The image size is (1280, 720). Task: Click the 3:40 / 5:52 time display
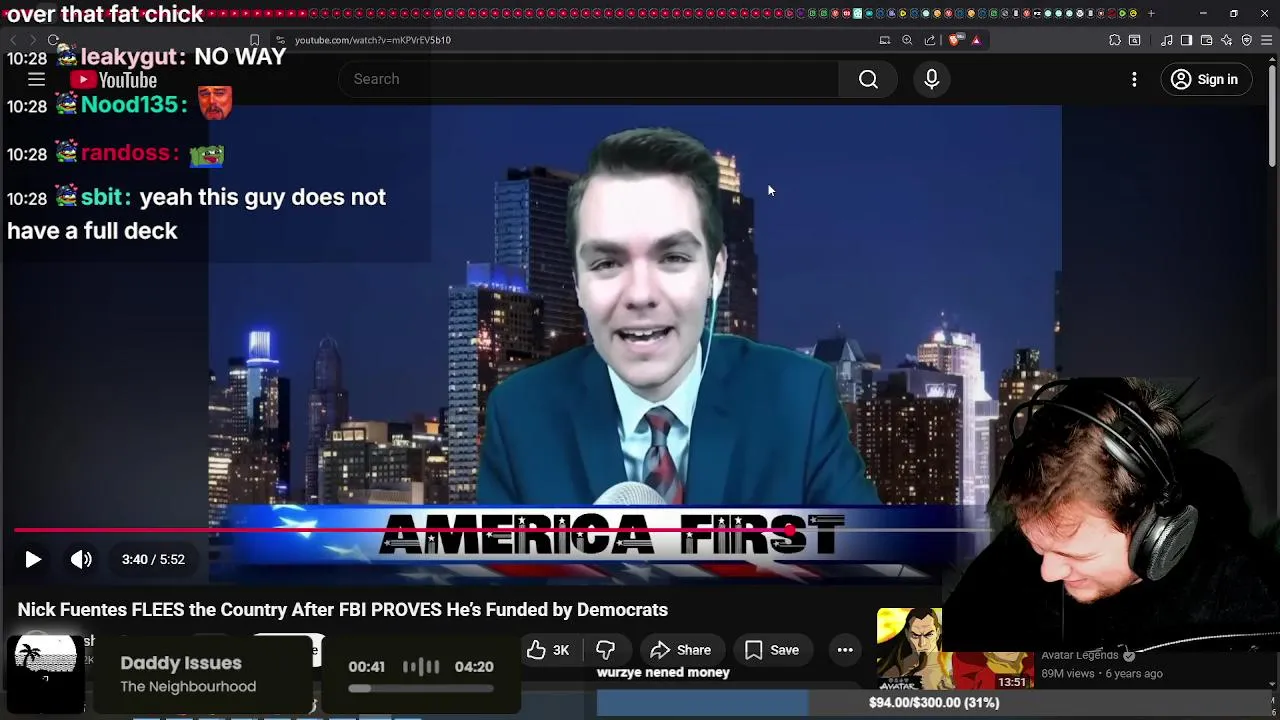[x=153, y=560]
